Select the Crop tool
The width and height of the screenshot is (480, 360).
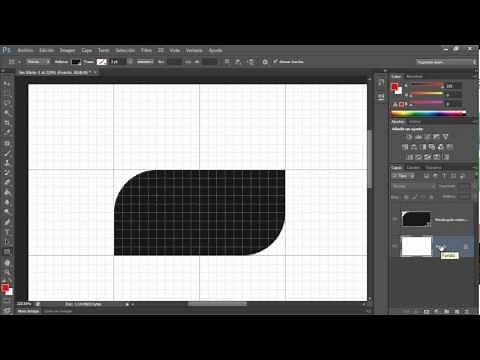pos(7,123)
